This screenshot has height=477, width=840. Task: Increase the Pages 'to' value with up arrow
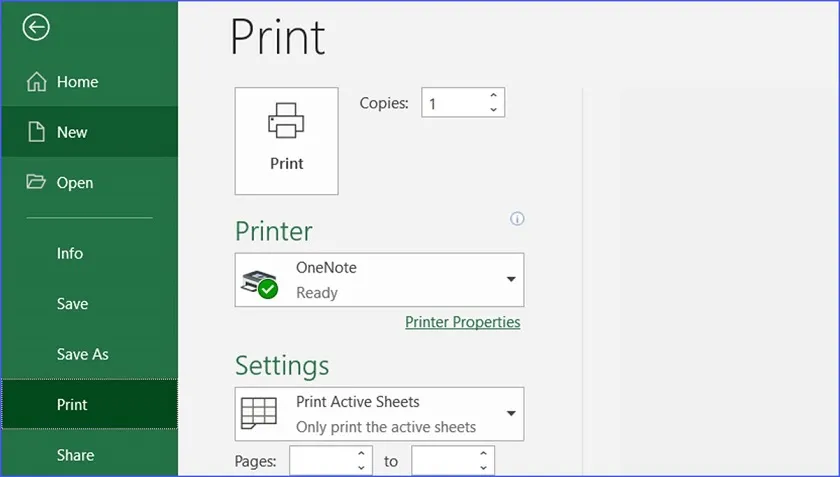[x=483, y=454]
